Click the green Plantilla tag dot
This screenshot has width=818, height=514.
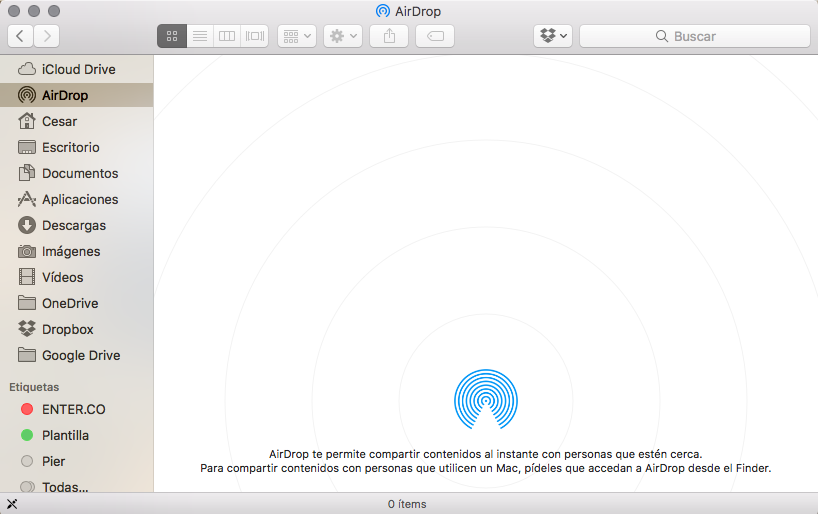(27, 435)
